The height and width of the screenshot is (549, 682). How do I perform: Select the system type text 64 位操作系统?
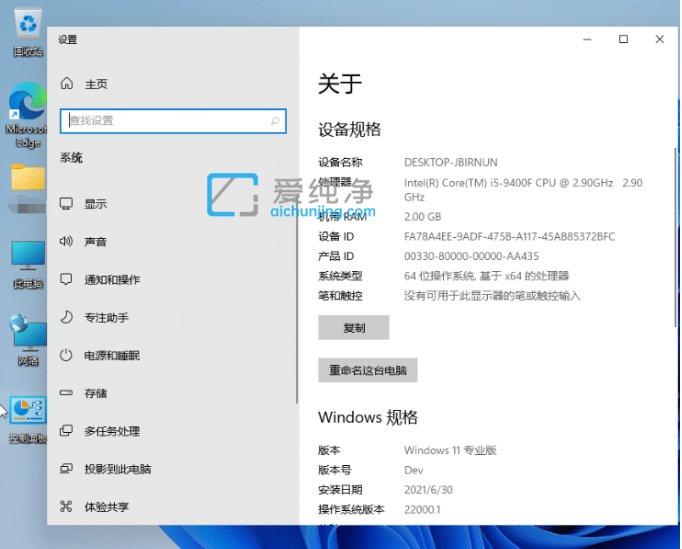coord(439,276)
